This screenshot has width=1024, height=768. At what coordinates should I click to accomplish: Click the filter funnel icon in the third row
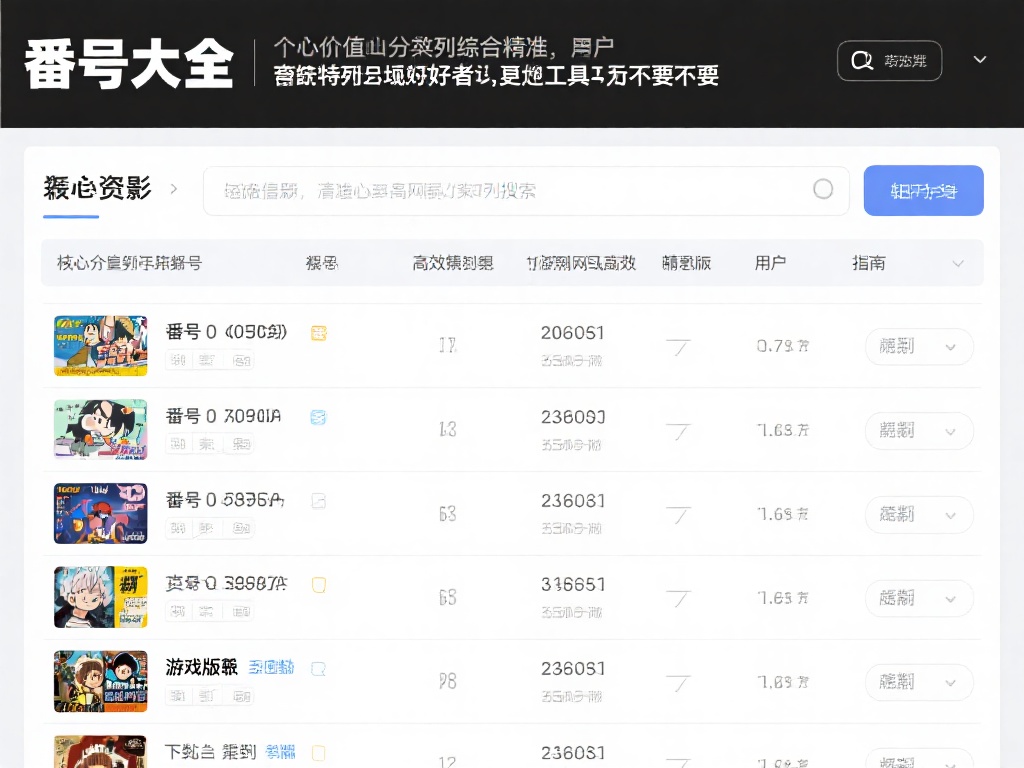tap(679, 515)
